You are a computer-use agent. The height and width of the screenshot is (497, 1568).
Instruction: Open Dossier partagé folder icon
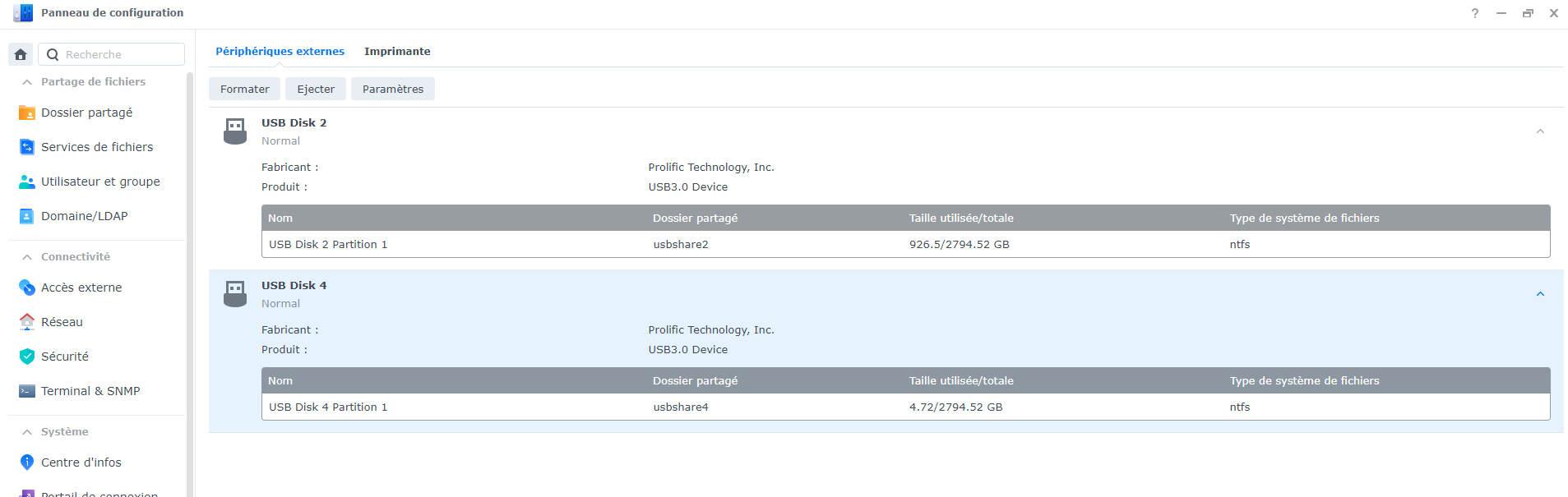27,113
